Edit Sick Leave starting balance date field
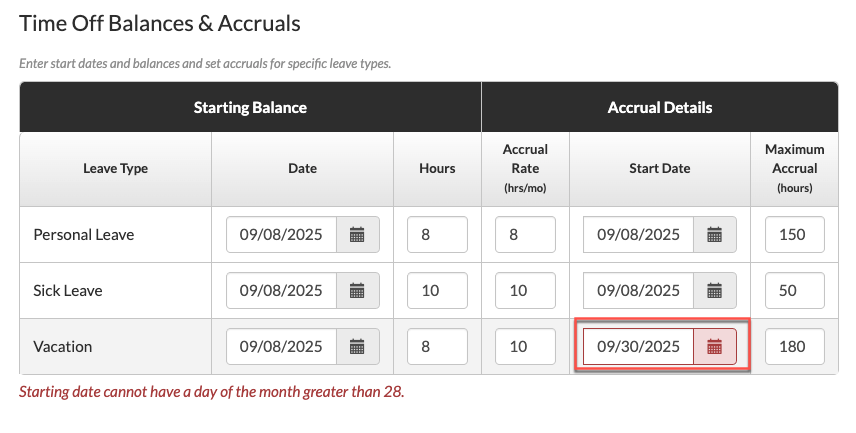This screenshot has height=433, width=856. tap(282, 290)
